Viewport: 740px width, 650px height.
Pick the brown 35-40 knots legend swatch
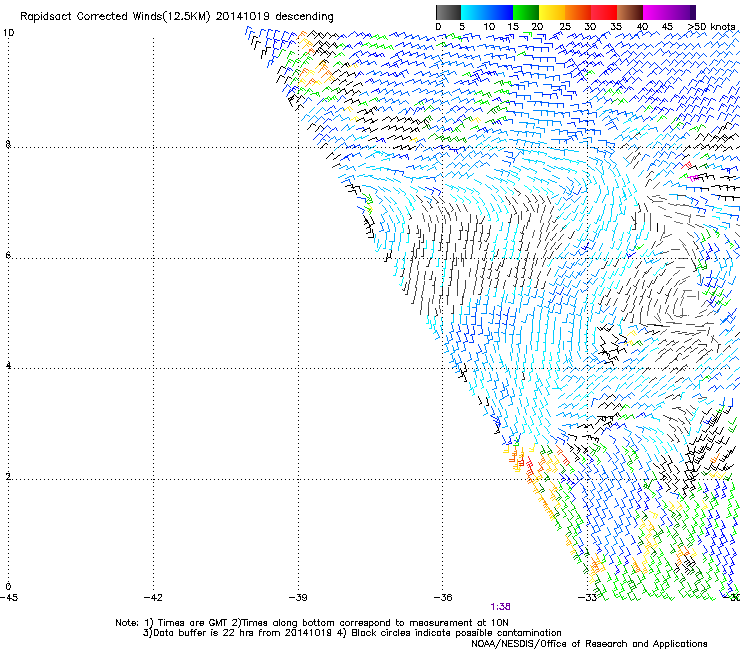[x=630, y=12]
